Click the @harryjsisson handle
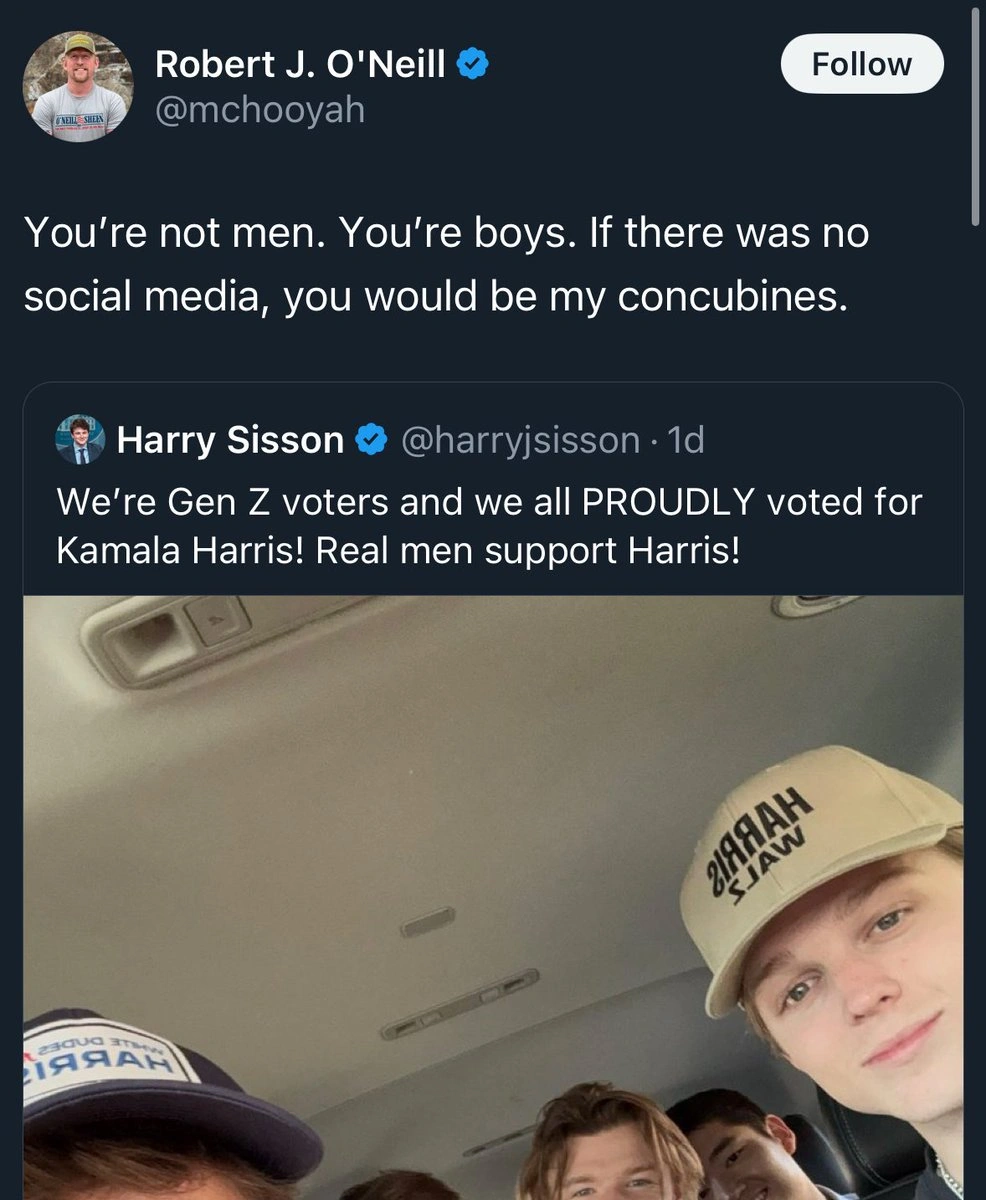Viewport: 986px width, 1200px height. (x=520, y=440)
